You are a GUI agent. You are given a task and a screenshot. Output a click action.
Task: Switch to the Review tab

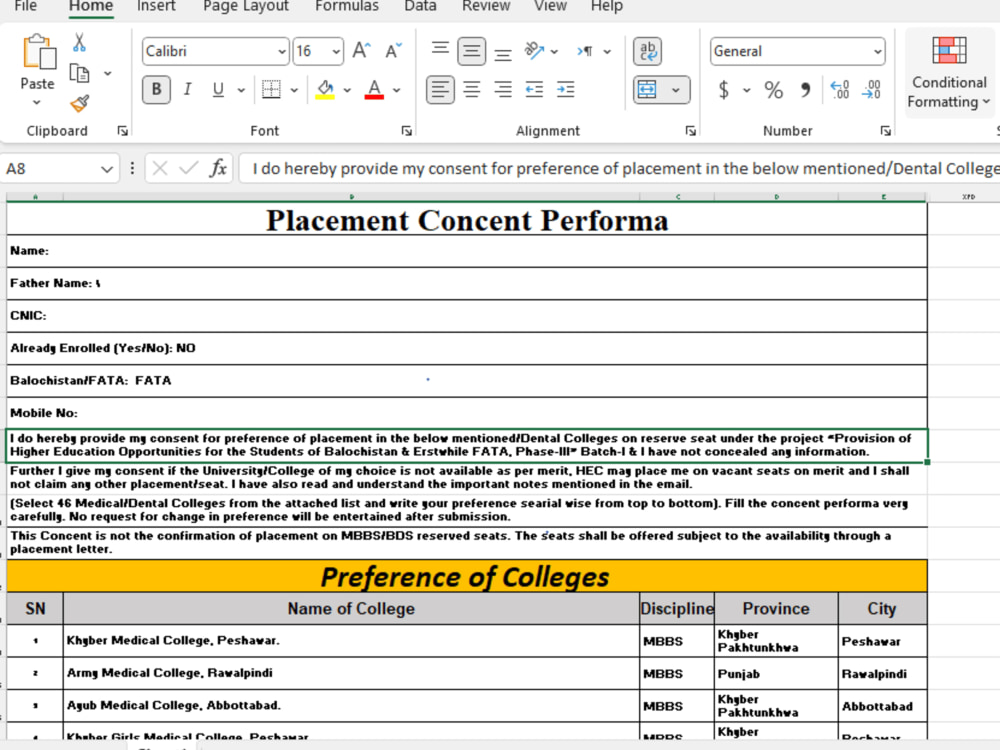tap(486, 6)
